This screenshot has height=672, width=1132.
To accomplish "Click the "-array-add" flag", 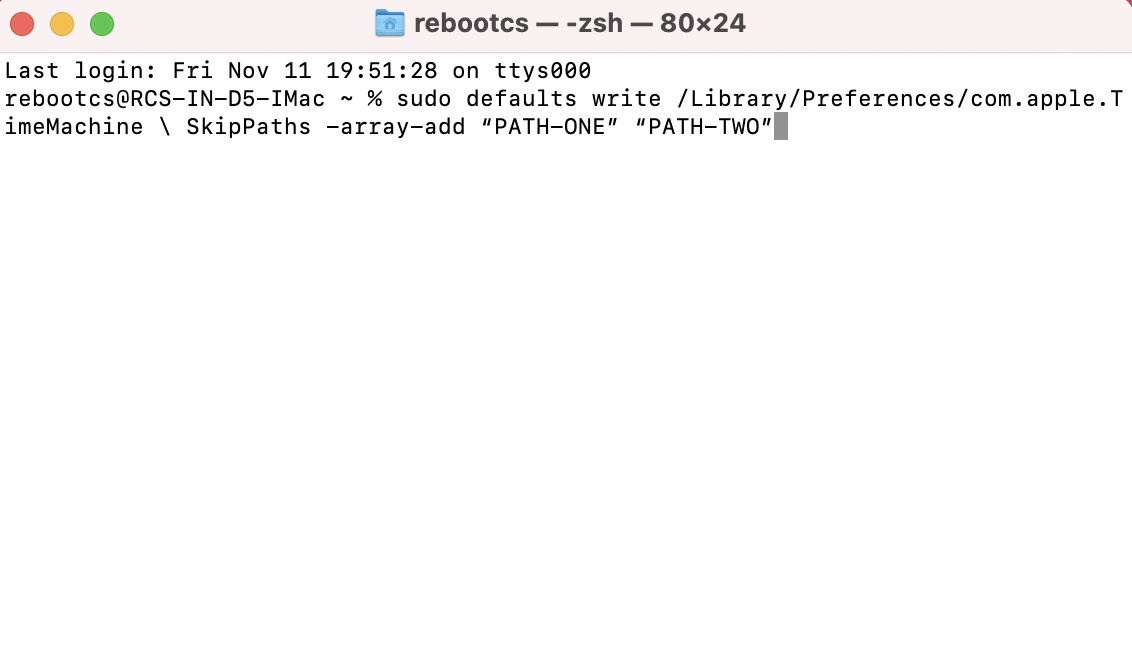I will [395, 127].
